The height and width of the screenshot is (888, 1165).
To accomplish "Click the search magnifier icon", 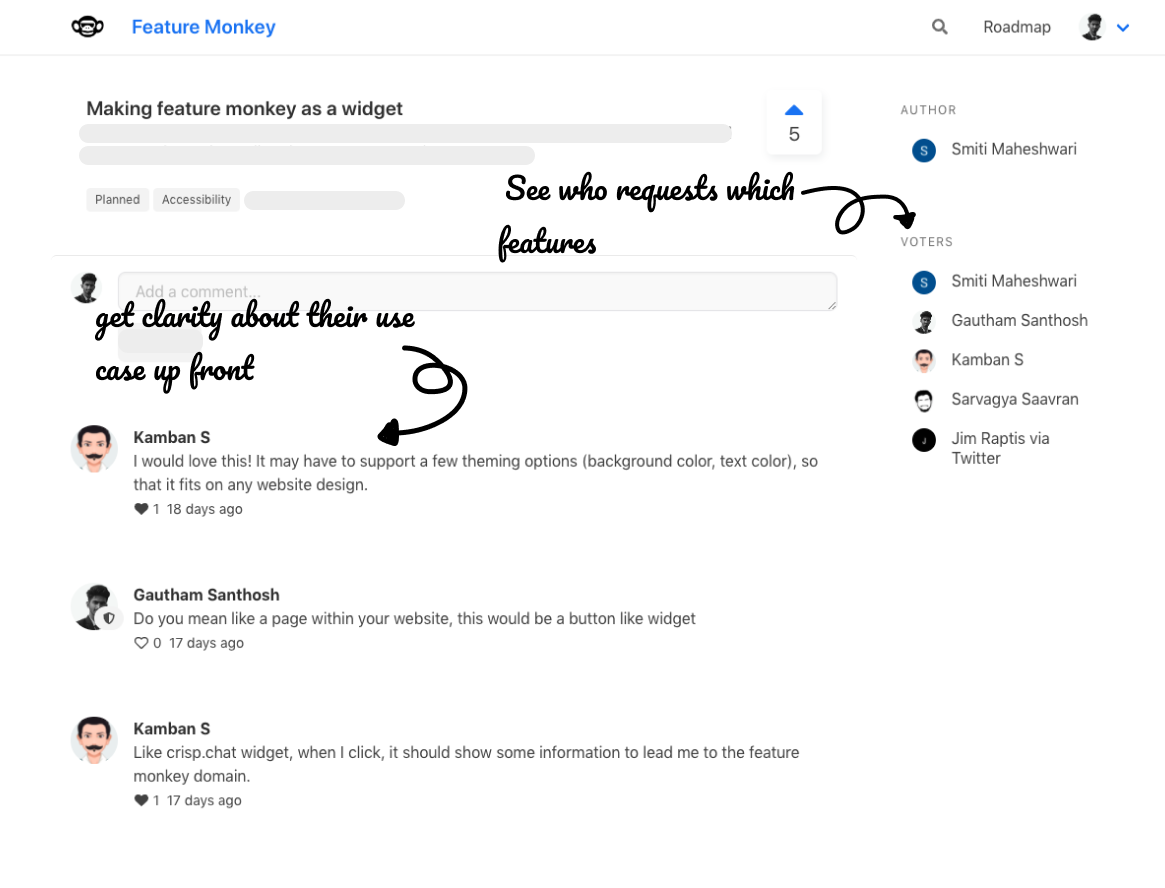I will tap(940, 27).
